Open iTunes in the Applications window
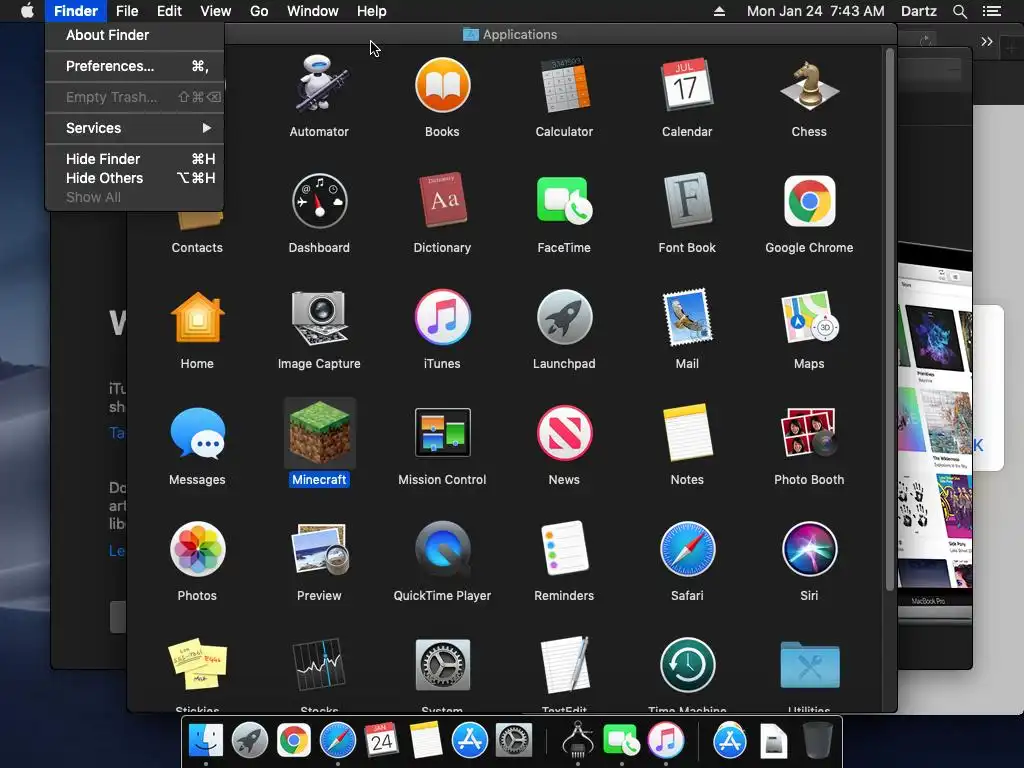The height and width of the screenshot is (768, 1024). (442, 317)
